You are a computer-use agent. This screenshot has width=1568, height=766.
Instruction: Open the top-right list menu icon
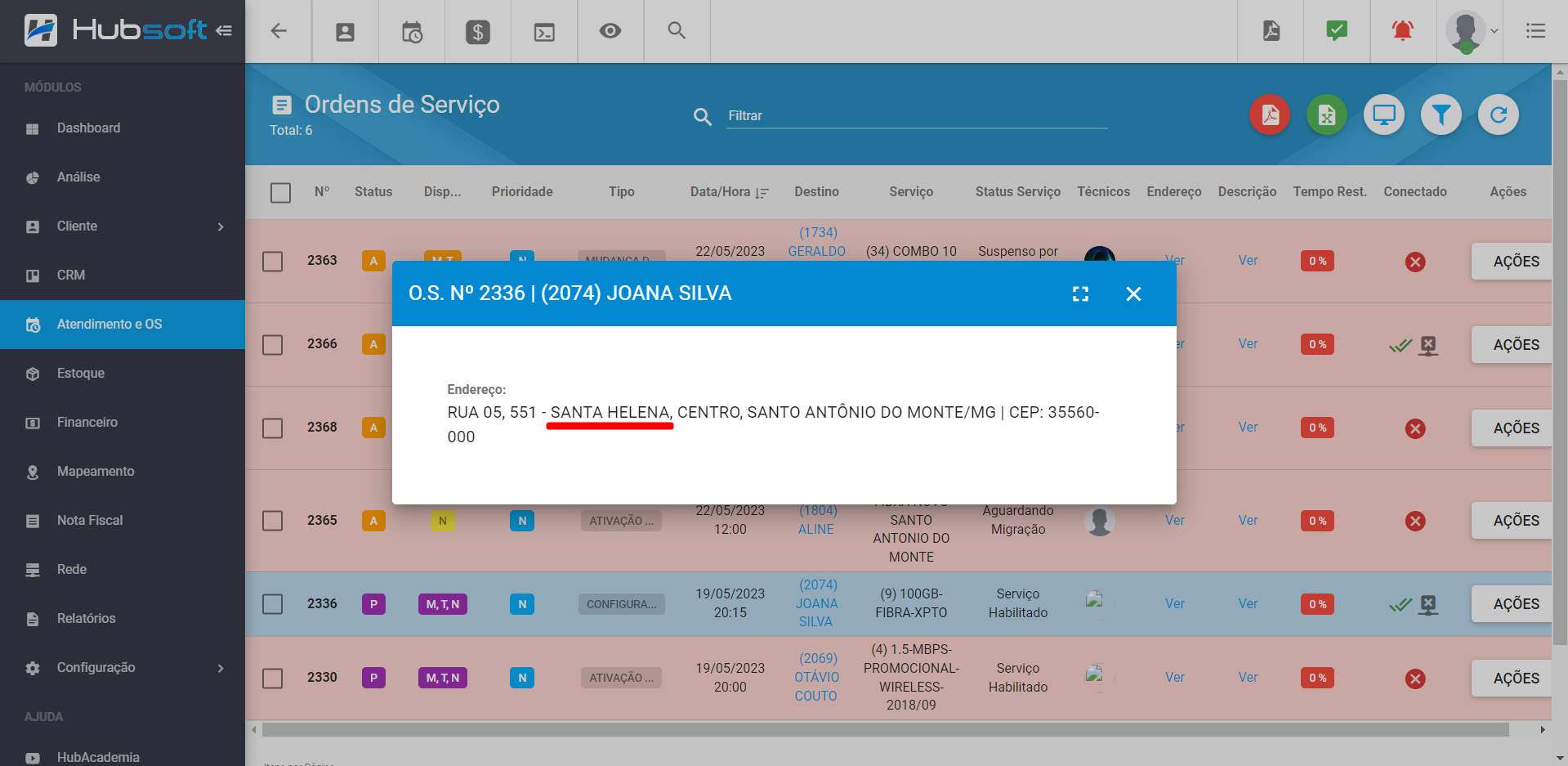[x=1536, y=31]
